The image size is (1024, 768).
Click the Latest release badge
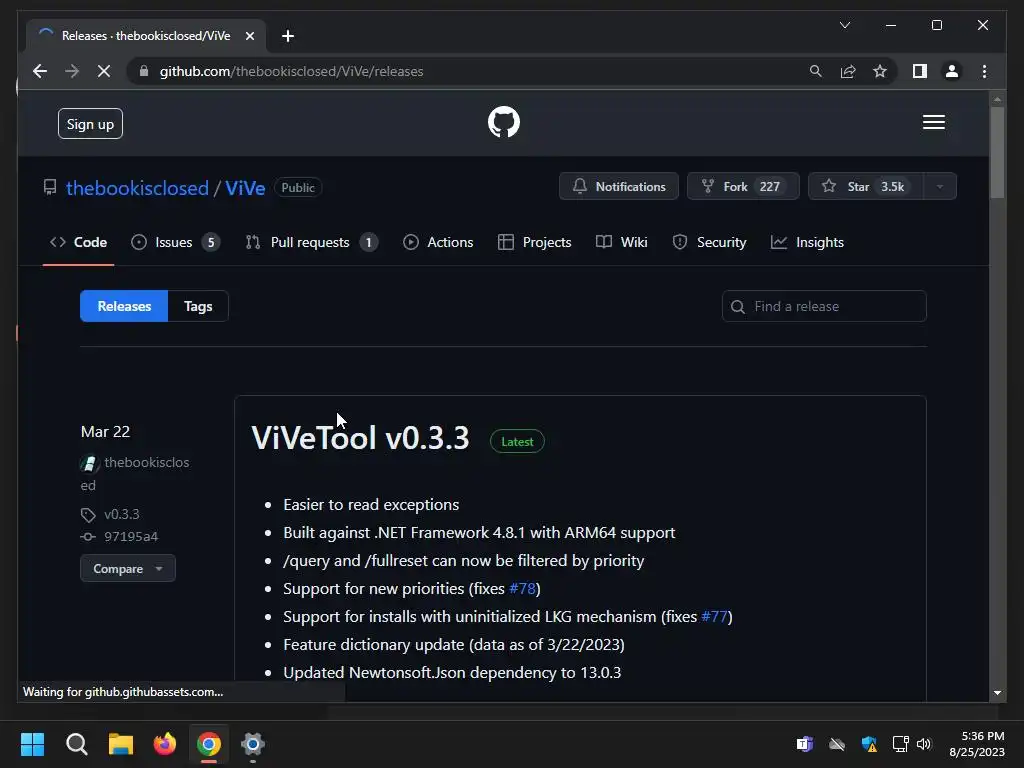(x=517, y=441)
